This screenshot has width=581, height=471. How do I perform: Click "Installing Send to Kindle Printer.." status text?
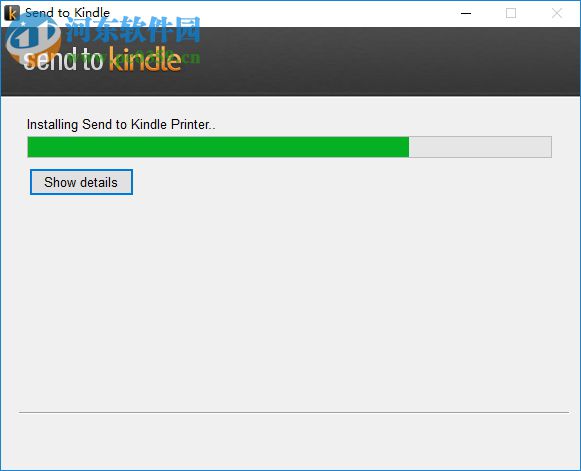121,125
